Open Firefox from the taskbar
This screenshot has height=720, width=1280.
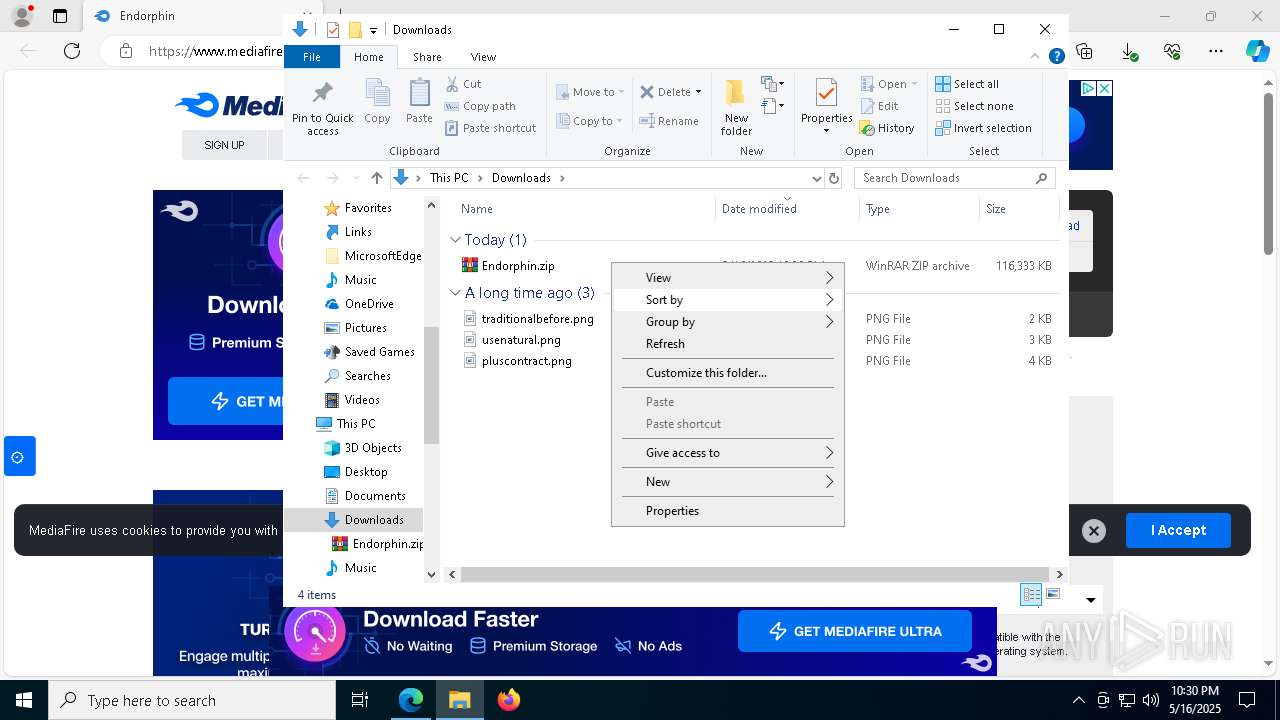coord(509,700)
